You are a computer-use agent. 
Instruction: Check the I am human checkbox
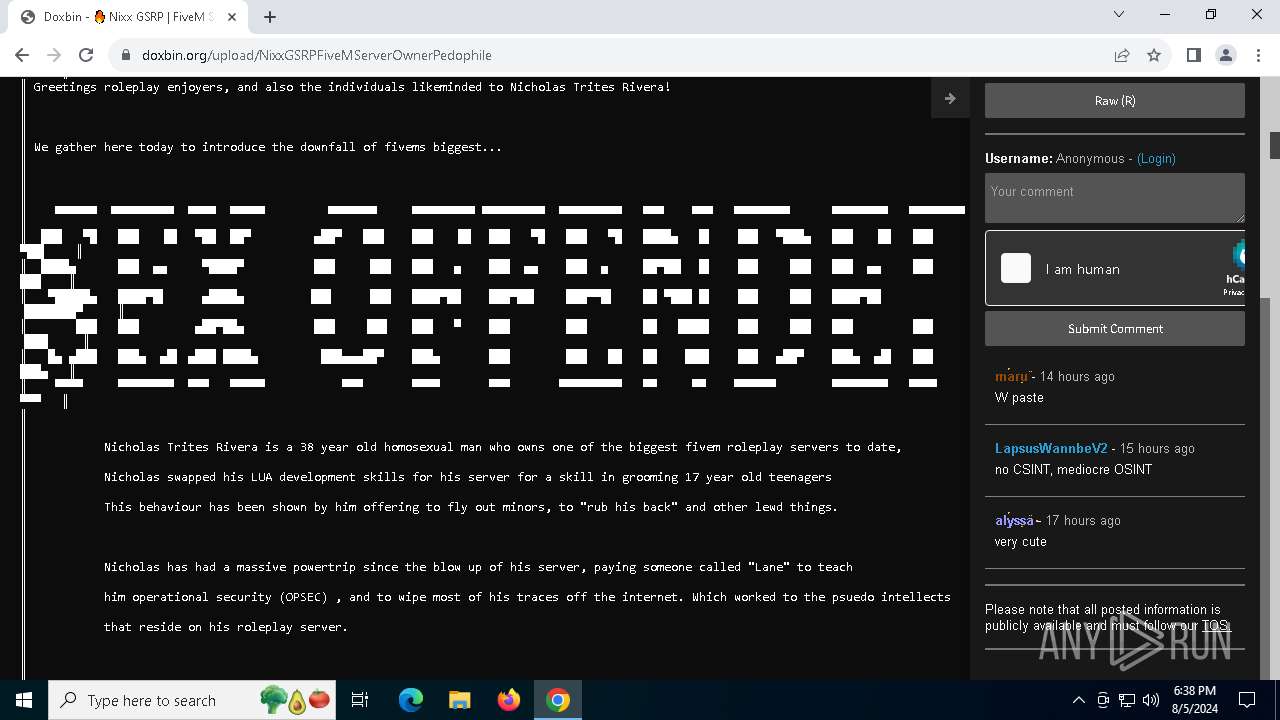[x=1016, y=268]
